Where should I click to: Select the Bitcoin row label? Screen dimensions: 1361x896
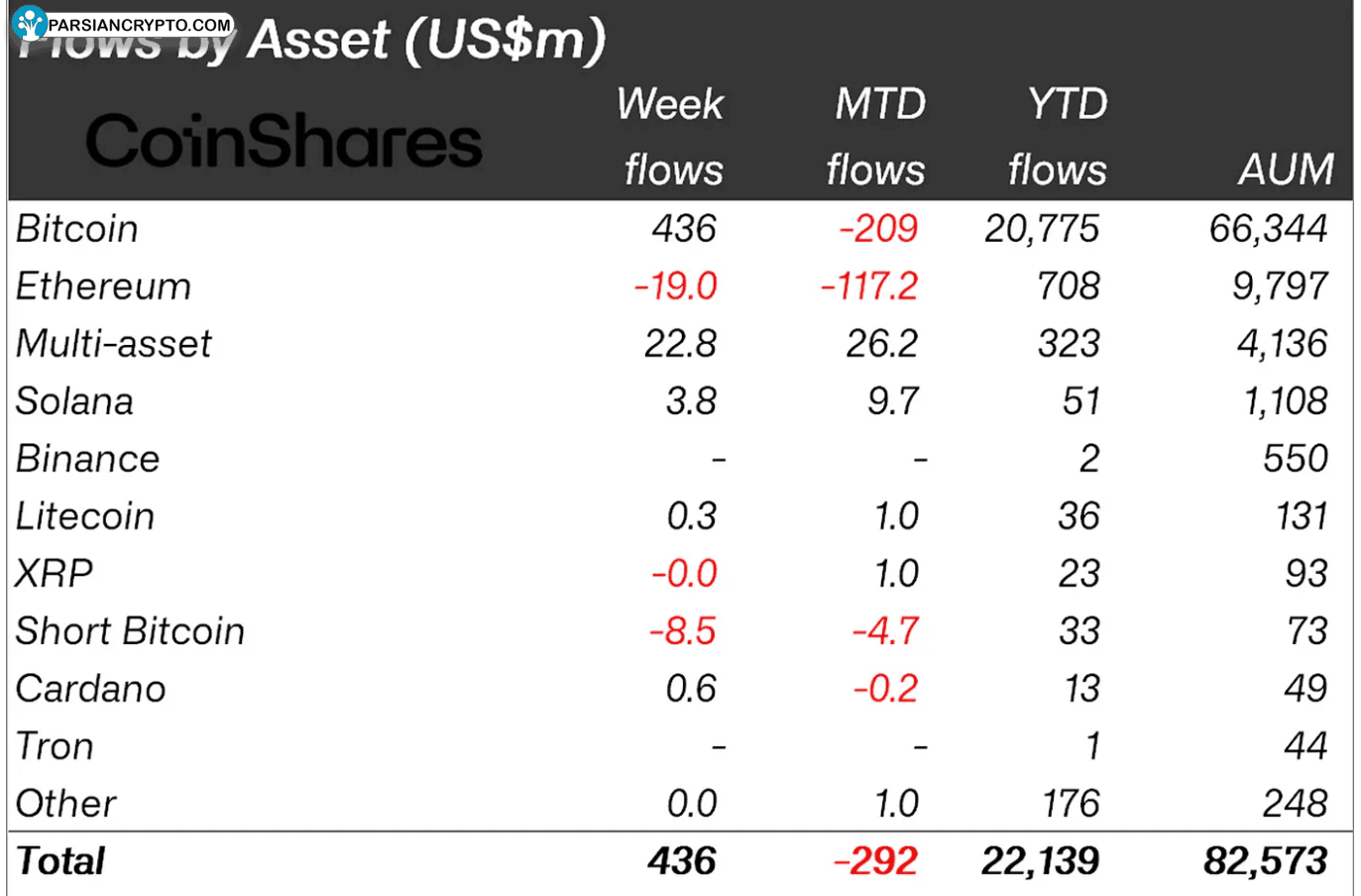point(77,229)
